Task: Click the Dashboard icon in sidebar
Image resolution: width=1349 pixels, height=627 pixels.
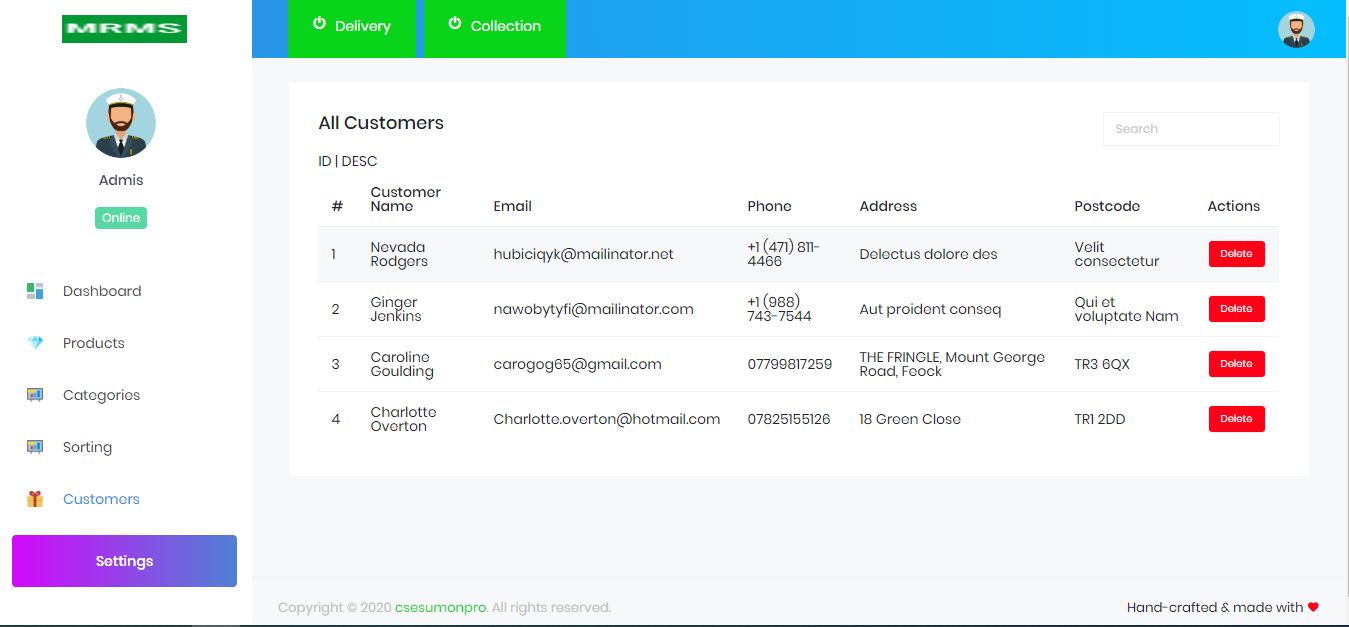Action: coord(35,291)
